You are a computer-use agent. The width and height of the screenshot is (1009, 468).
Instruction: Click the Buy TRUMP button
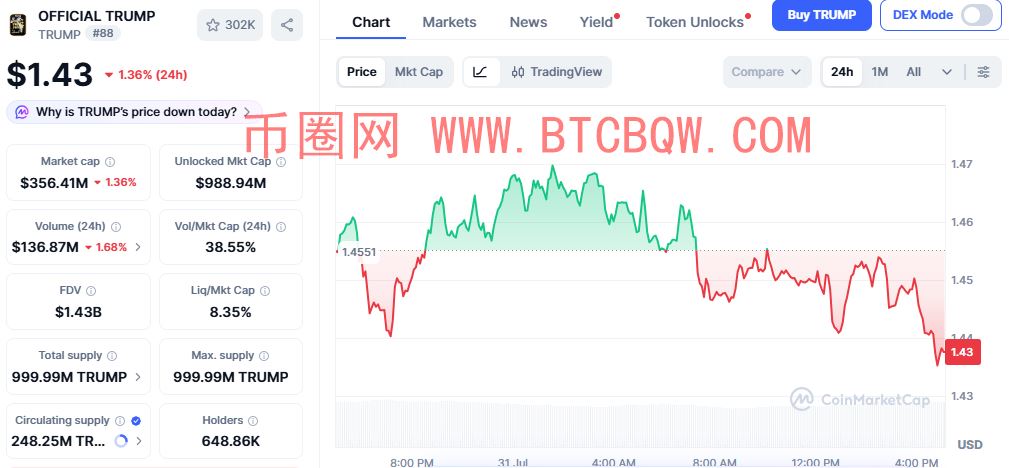[822, 15]
